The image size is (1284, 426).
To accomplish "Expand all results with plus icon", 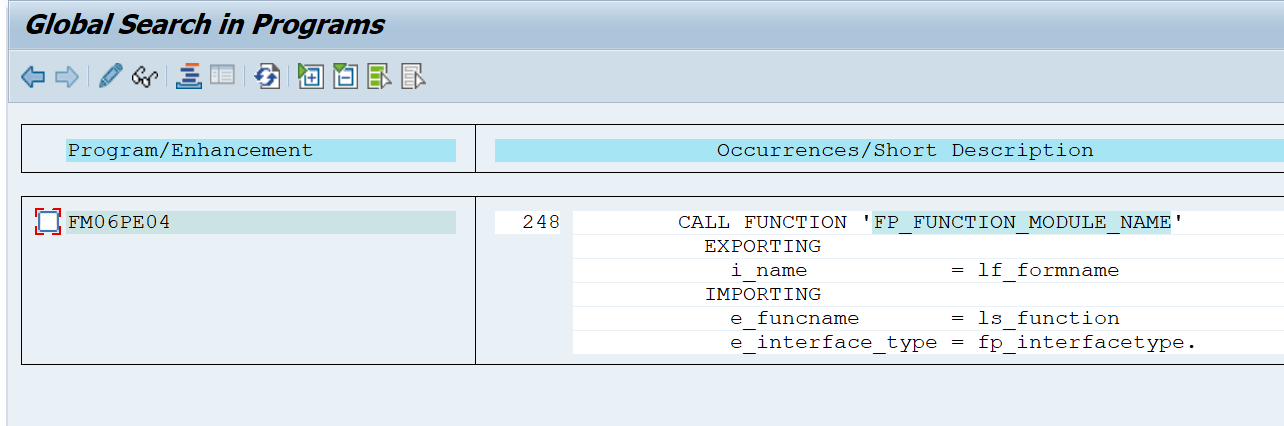I will [311, 77].
